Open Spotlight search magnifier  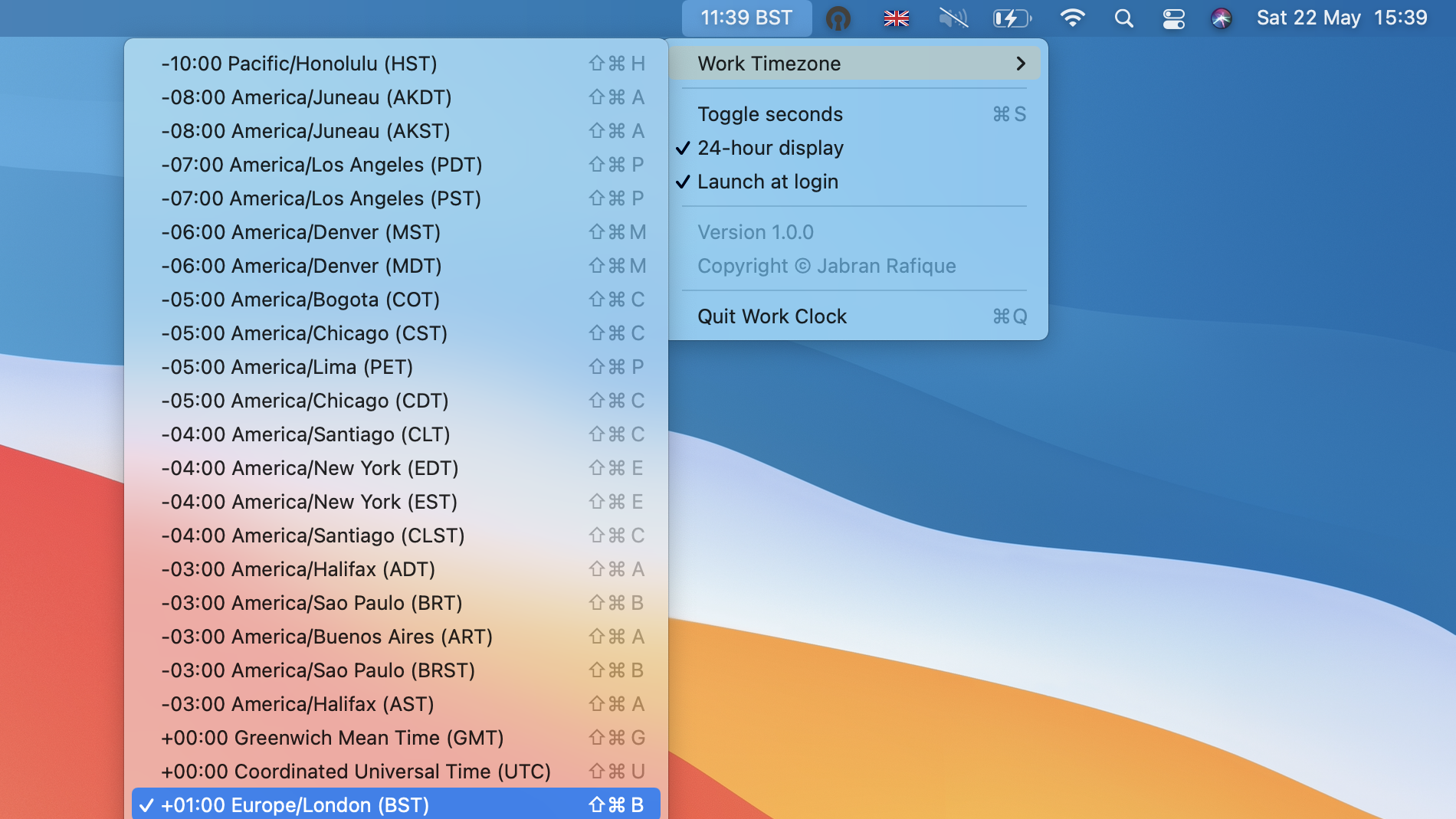pos(1123,18)
